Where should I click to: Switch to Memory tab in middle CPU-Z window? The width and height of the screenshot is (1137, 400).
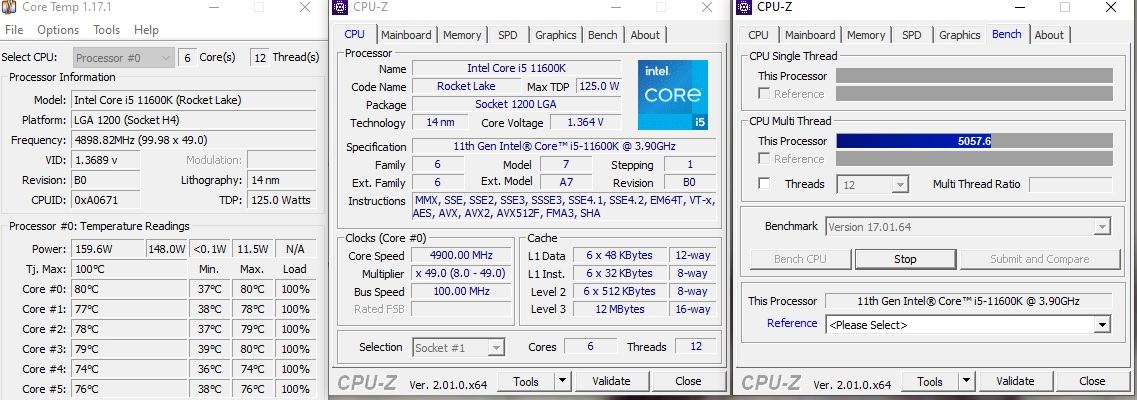(x=462, y=35)
